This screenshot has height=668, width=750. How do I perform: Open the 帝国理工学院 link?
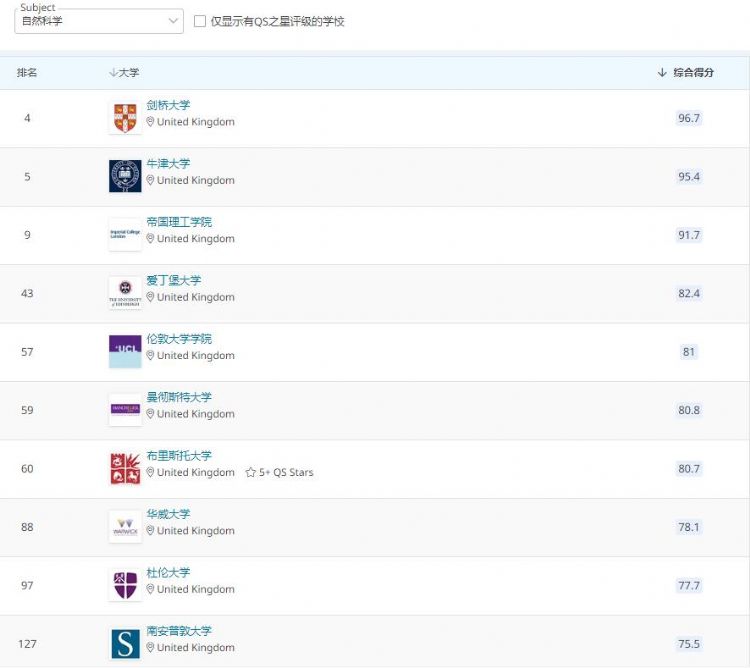(x=179, y=222)
